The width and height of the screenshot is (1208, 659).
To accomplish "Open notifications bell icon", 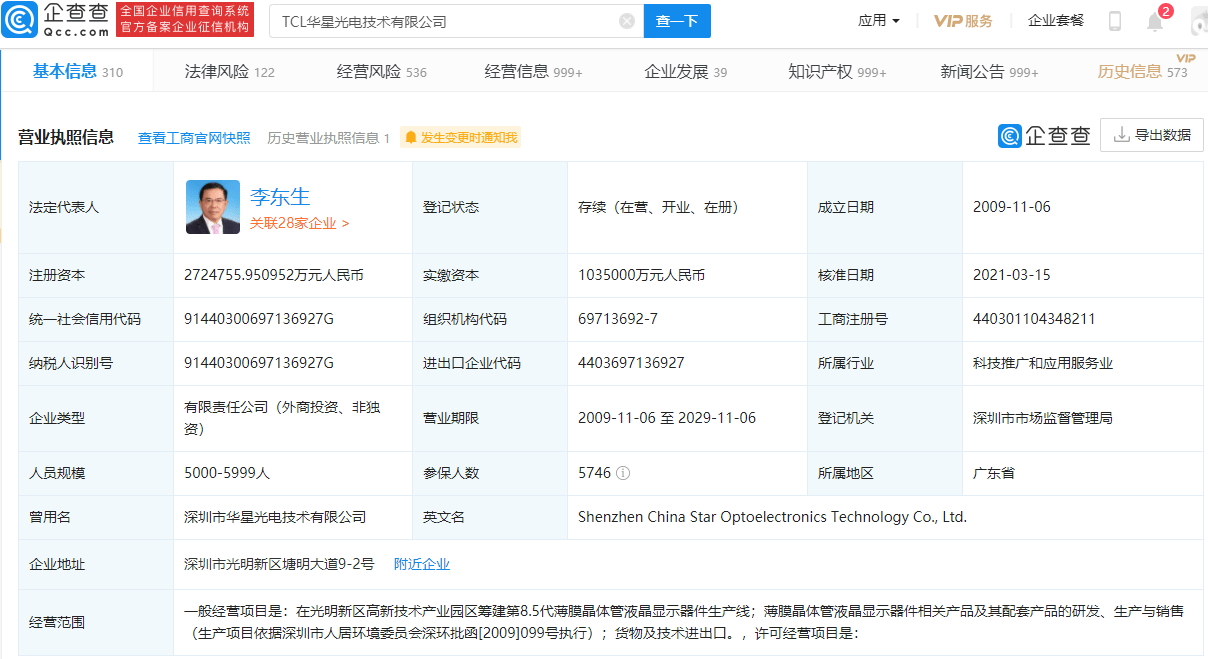I will (x=1155, y=21).
